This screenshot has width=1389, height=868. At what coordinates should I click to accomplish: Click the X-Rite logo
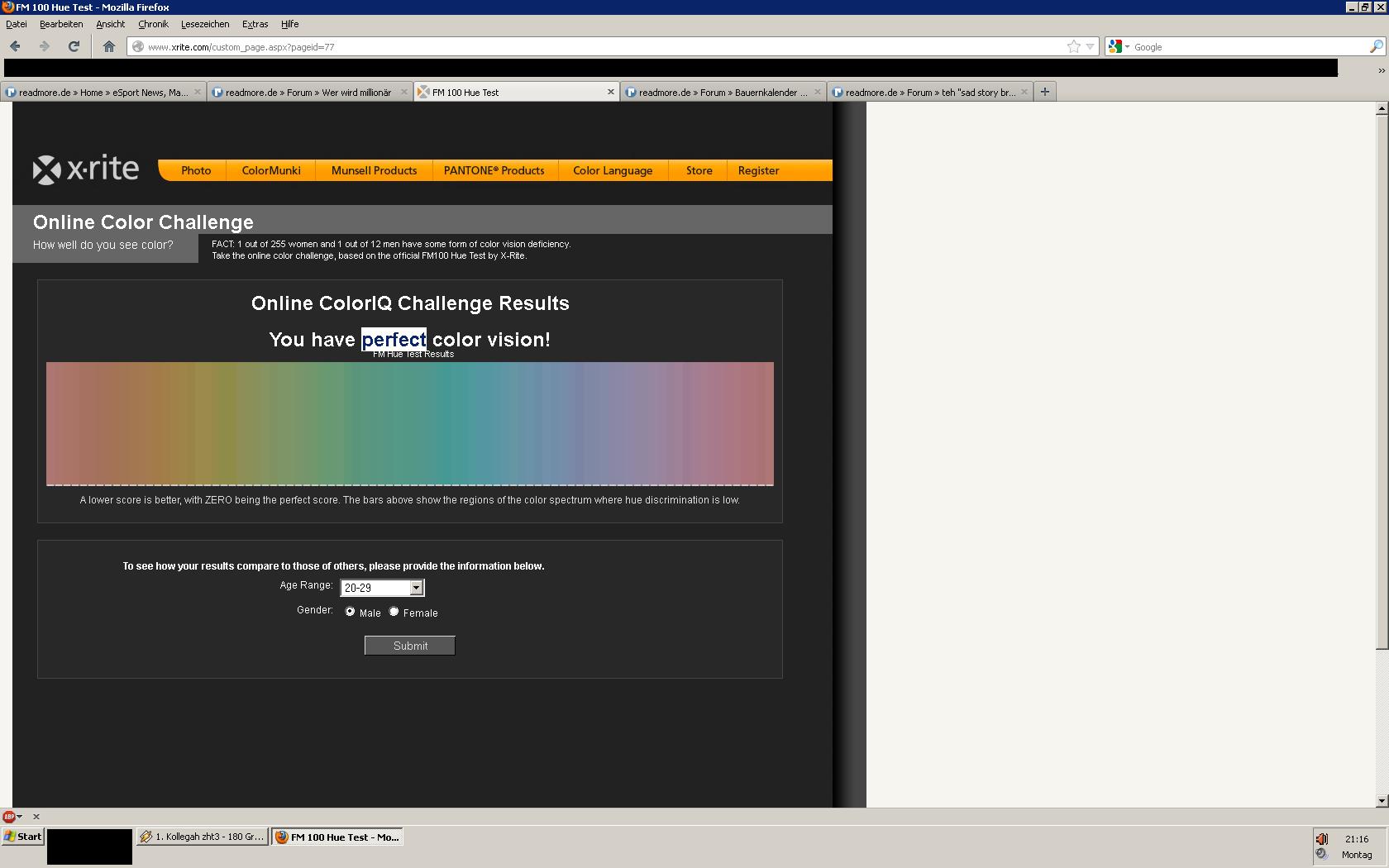point(86,169)
